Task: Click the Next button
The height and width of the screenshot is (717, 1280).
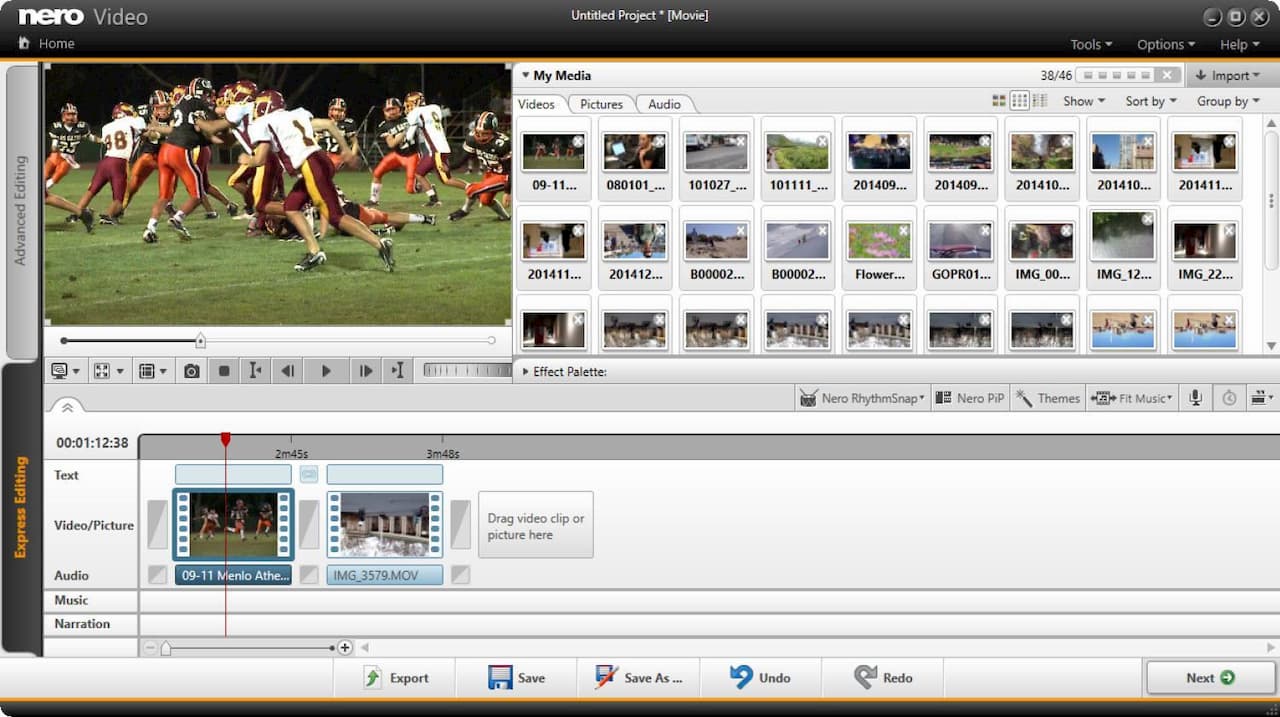Action: [1210, 678]
